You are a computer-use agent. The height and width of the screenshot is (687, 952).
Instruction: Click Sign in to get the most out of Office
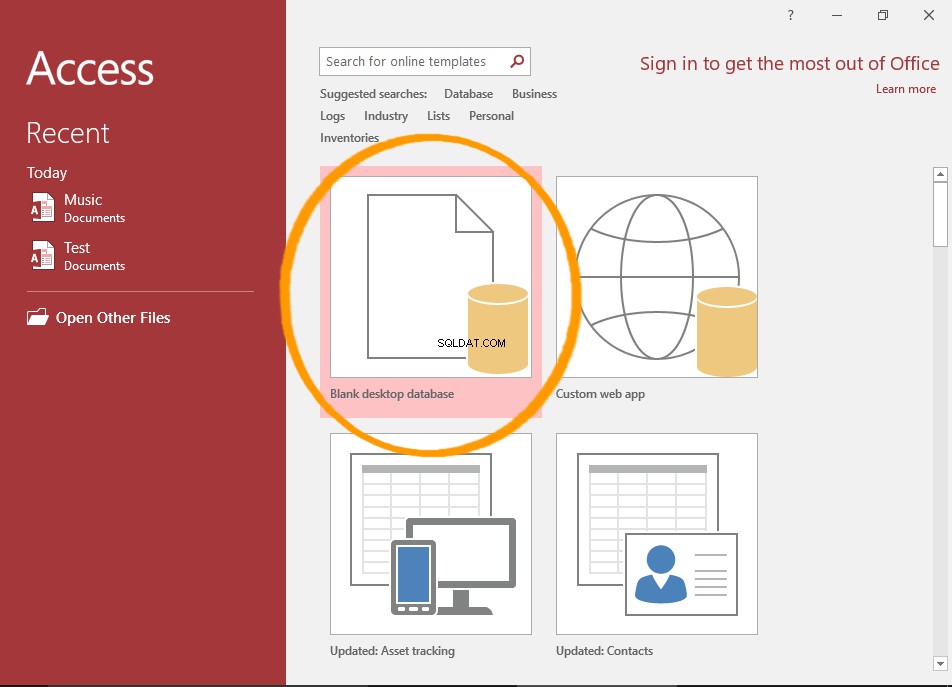(x=789, y=64)
